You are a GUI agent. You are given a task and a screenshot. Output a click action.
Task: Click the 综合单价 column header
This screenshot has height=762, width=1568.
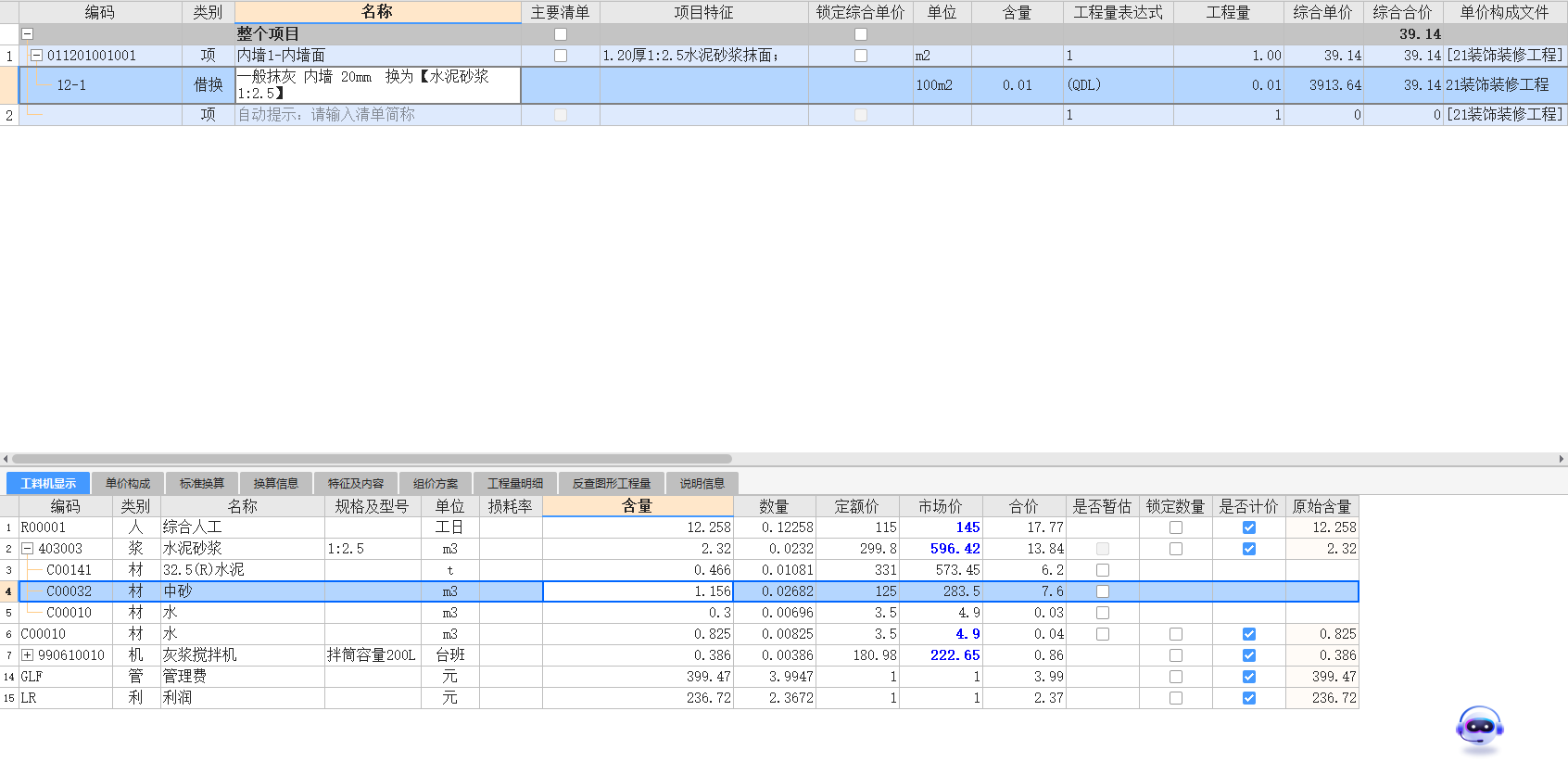point(1323,12)
